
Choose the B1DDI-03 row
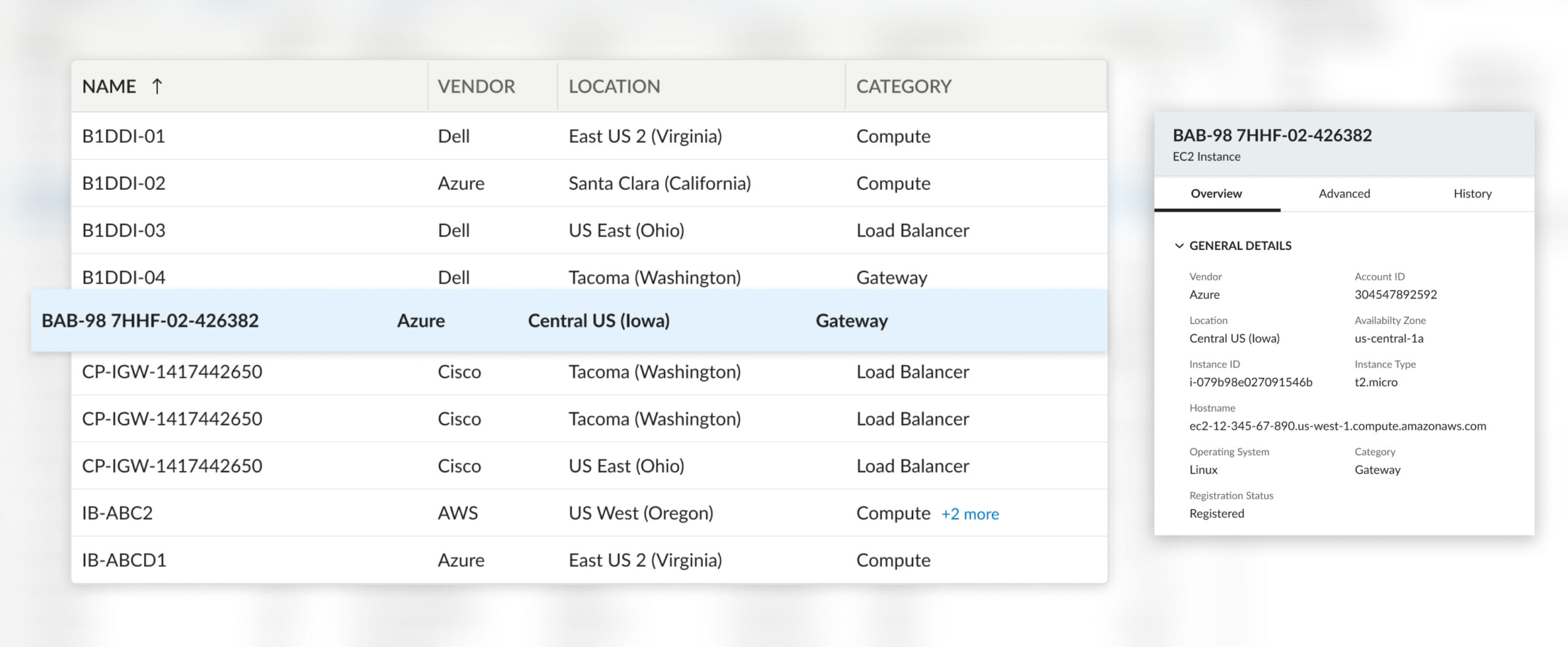[x=124, y=230]
